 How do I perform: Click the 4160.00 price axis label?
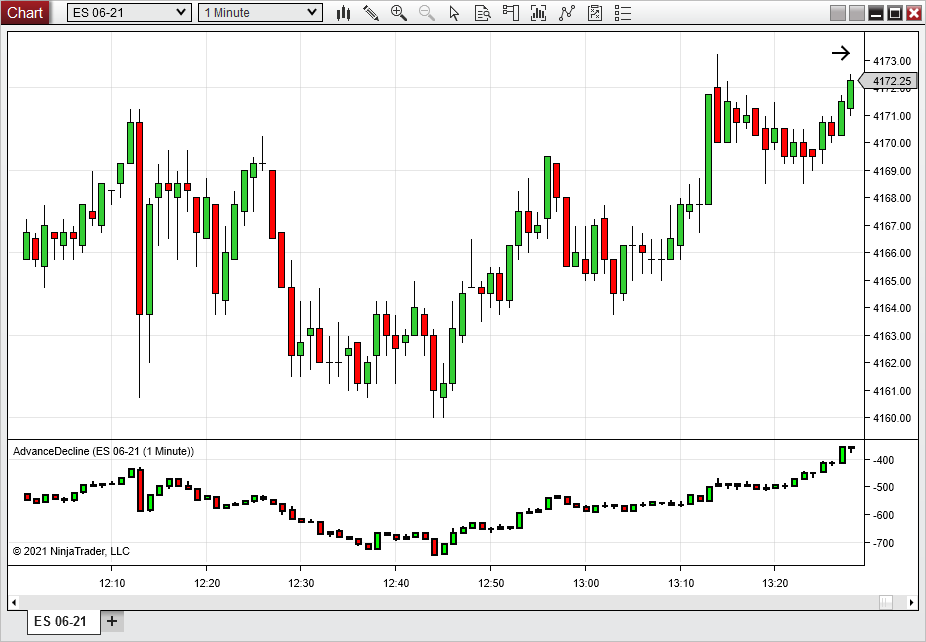892,418
